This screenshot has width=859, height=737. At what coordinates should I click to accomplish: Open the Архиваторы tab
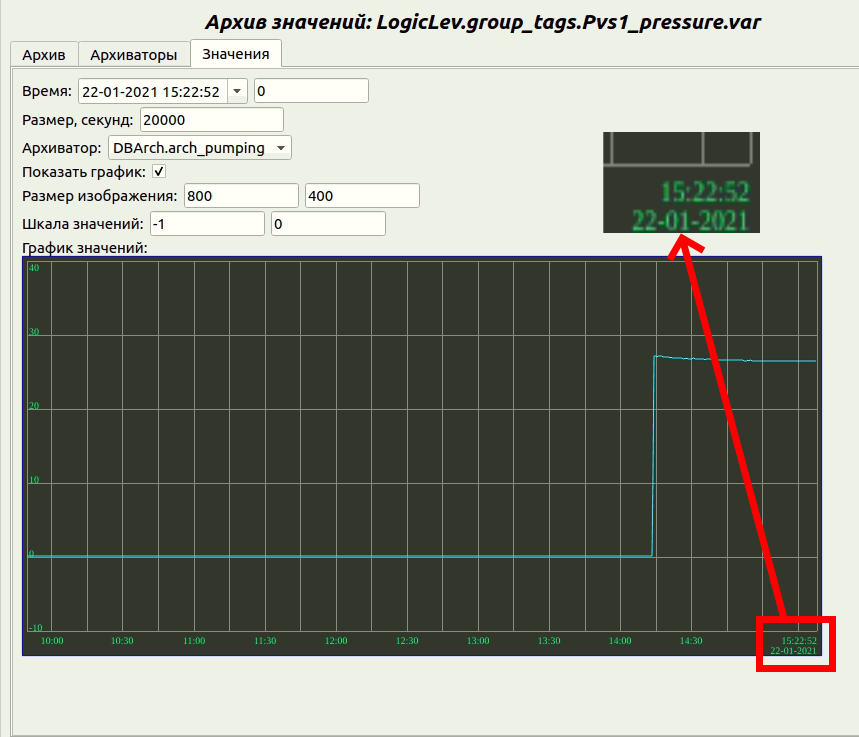pos(133,54)
